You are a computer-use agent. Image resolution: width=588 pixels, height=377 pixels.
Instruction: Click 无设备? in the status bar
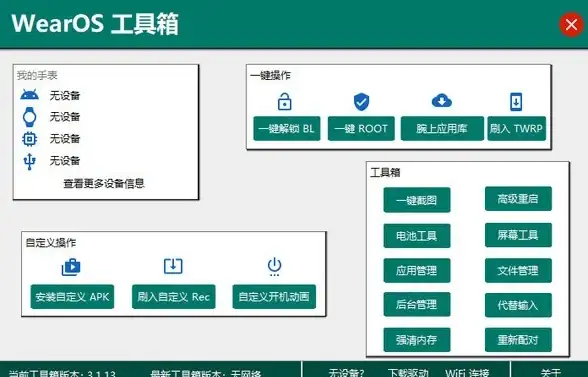(x=346, y=373)
